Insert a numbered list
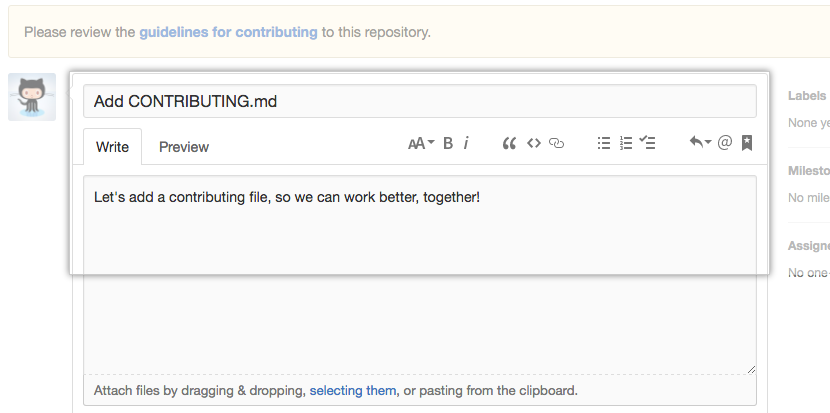Screen dimensions: 830x413 click(x=626, y=143)
